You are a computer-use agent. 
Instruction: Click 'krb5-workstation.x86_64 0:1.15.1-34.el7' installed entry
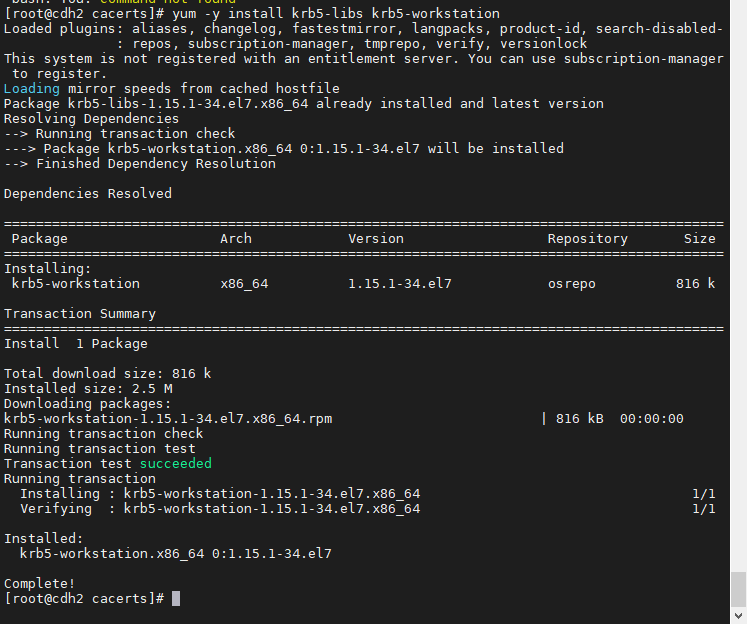coord(176,554)
